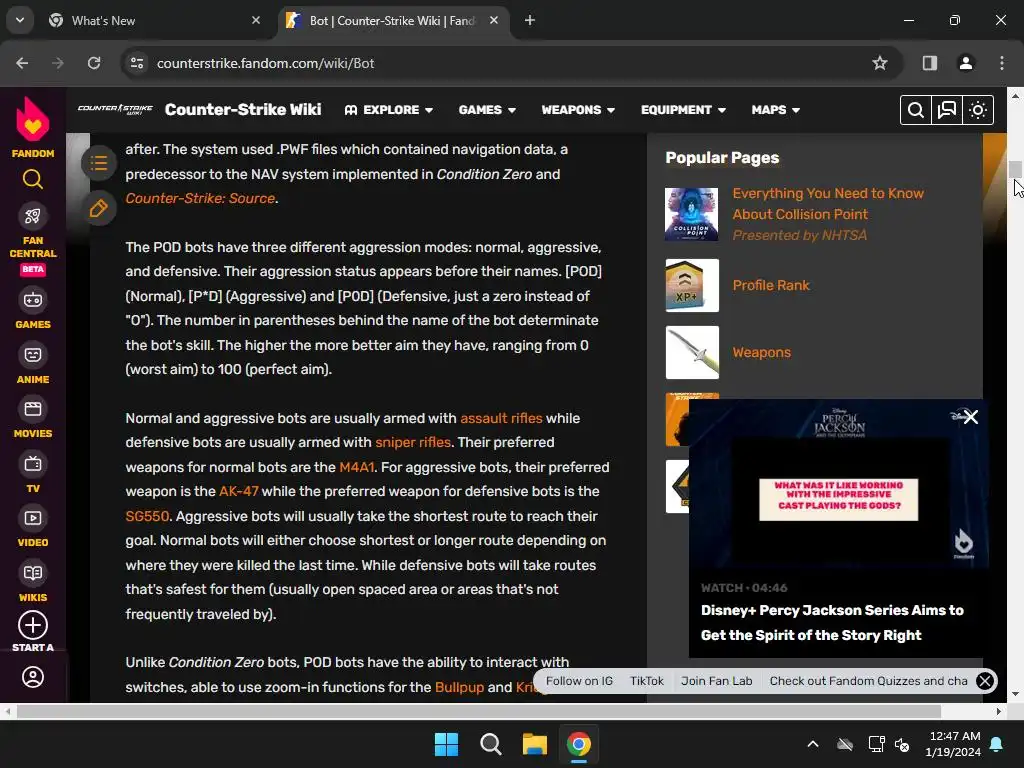
Task: Open the Weapons popular page link
Action: click(761, 353)
